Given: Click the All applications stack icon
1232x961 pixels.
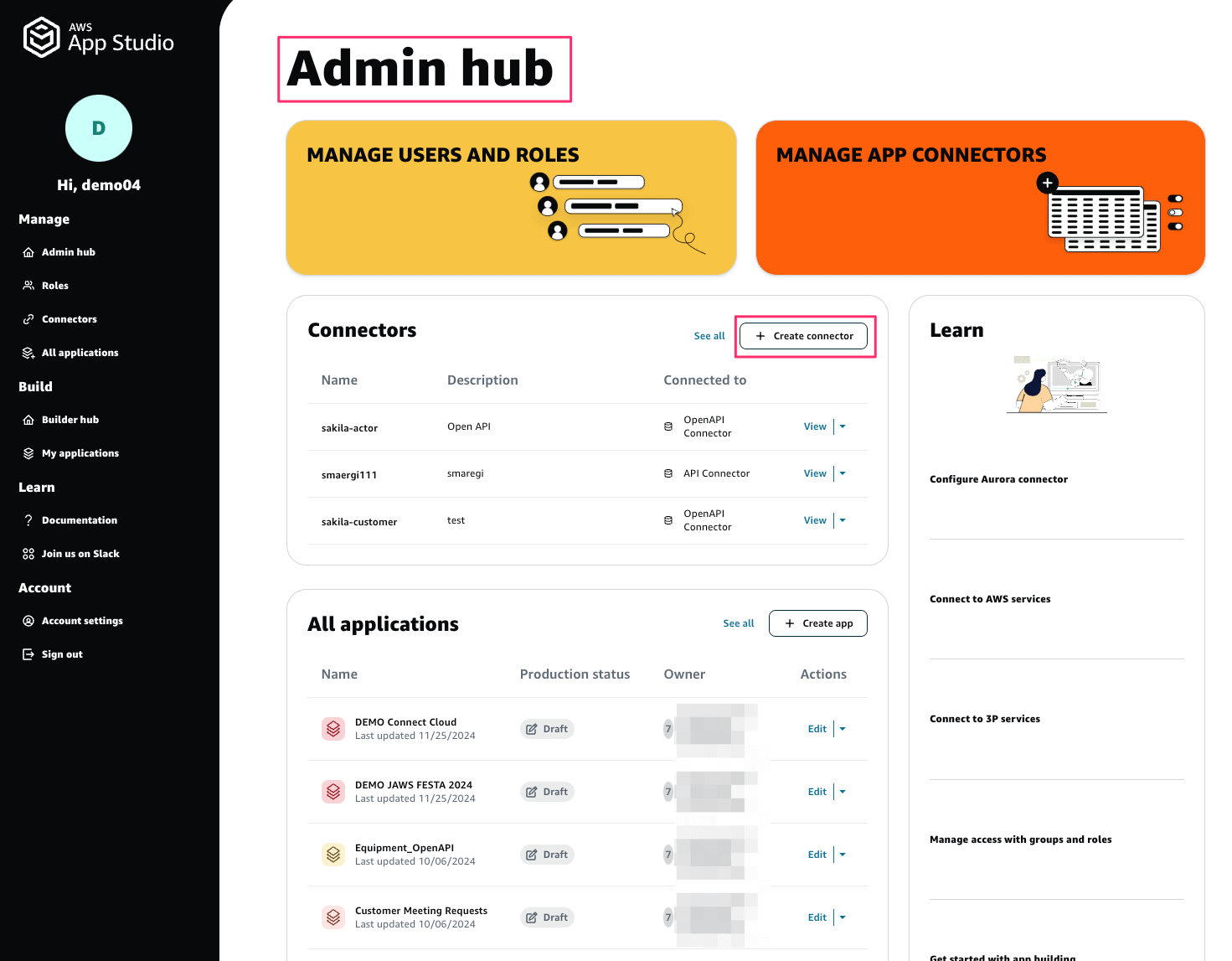Looking at the screenshot, I should click(28, 353).
